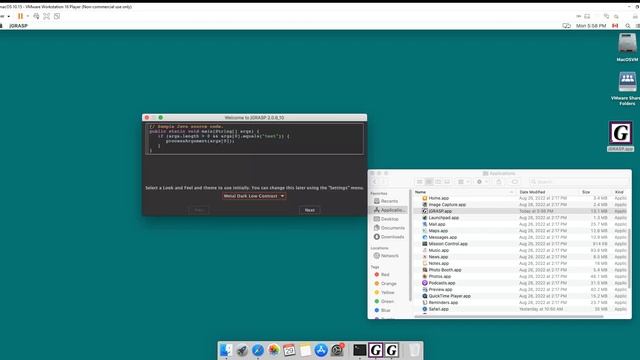This screenshot has width=640, height=360.
Task: Open the jGRASP menu in macOS menu bar
Action: tap(18, 26)
